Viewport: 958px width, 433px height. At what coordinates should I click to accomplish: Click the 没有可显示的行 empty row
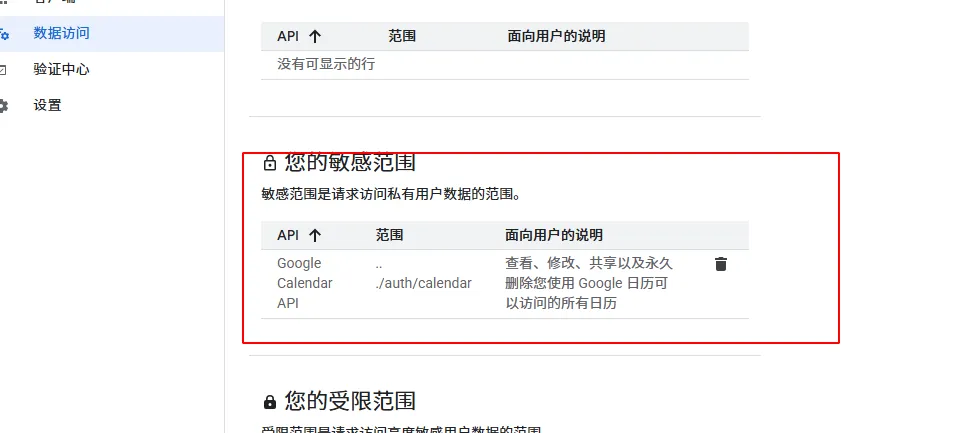[326, 64]
